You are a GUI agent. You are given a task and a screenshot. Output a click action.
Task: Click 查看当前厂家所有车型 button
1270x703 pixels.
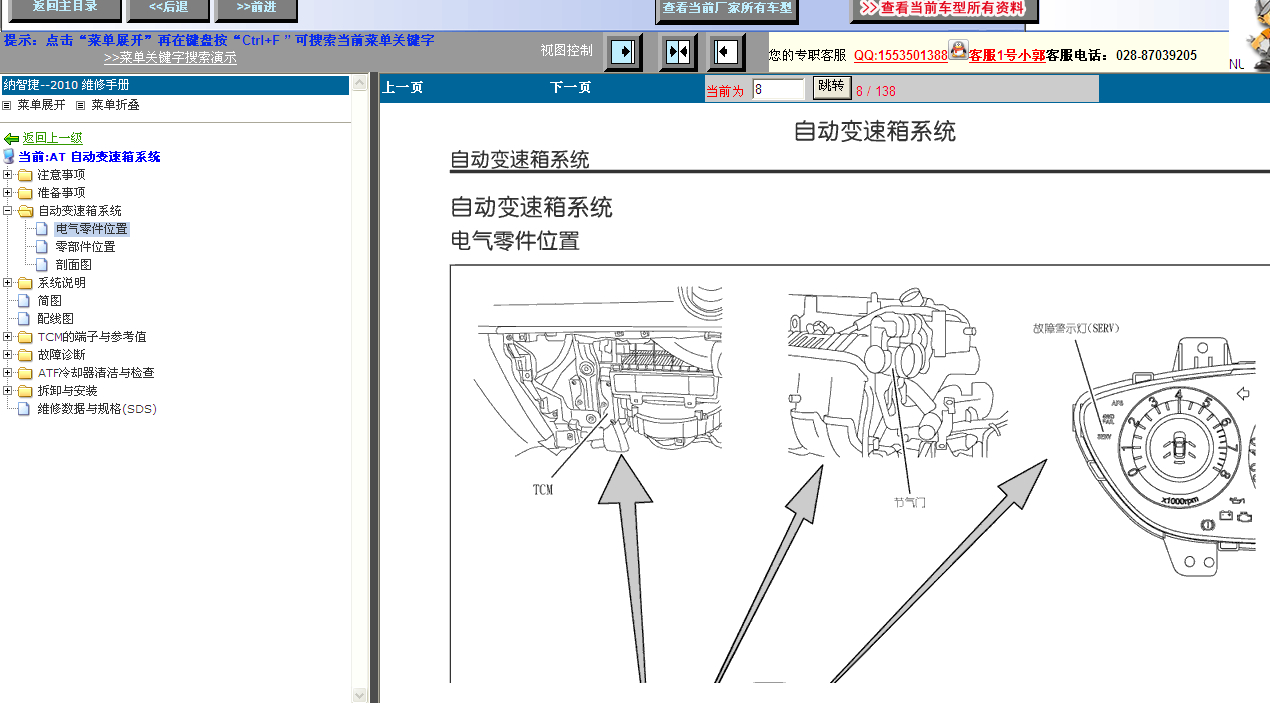[727, 11]
